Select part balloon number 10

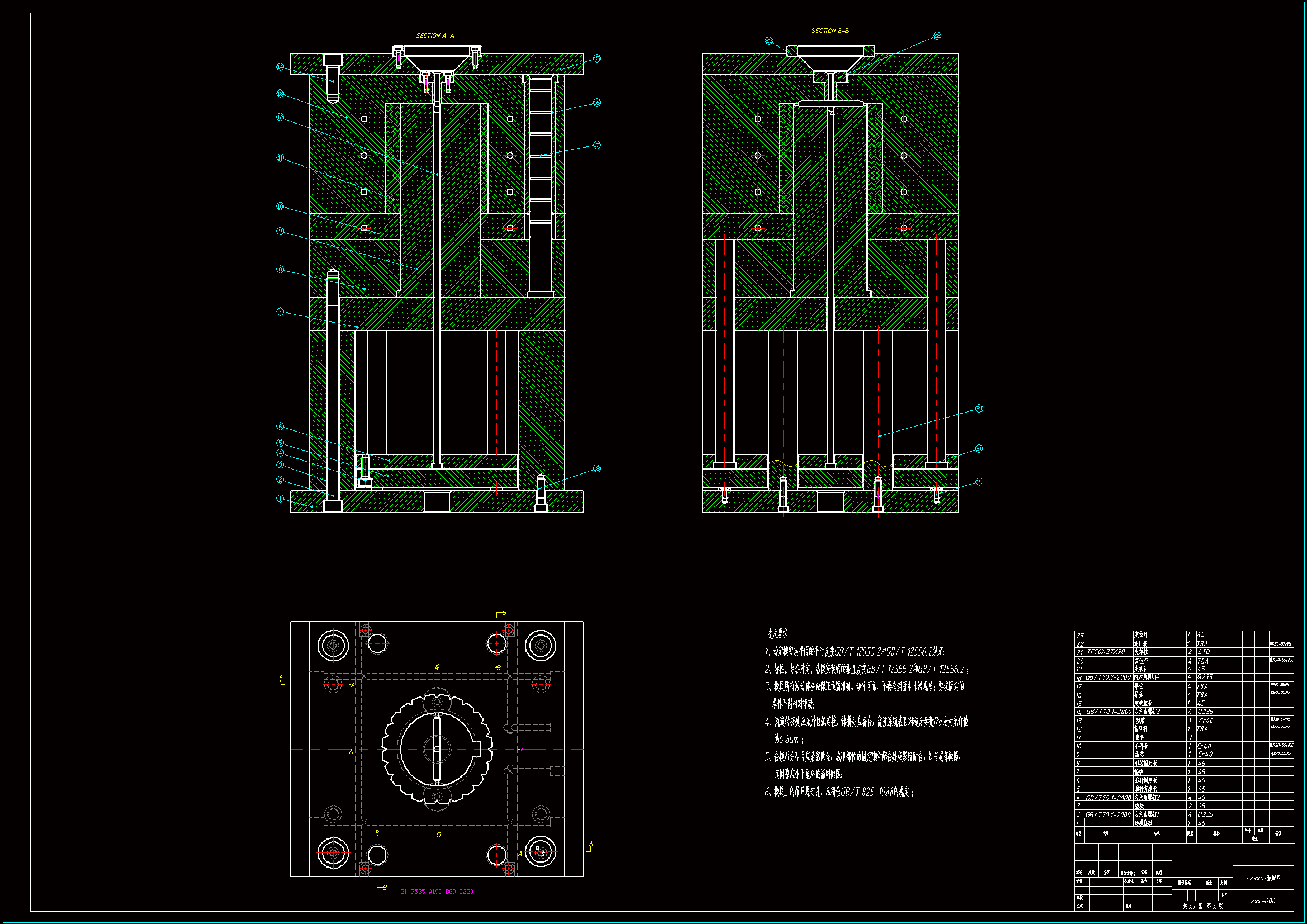click(280, 206)
